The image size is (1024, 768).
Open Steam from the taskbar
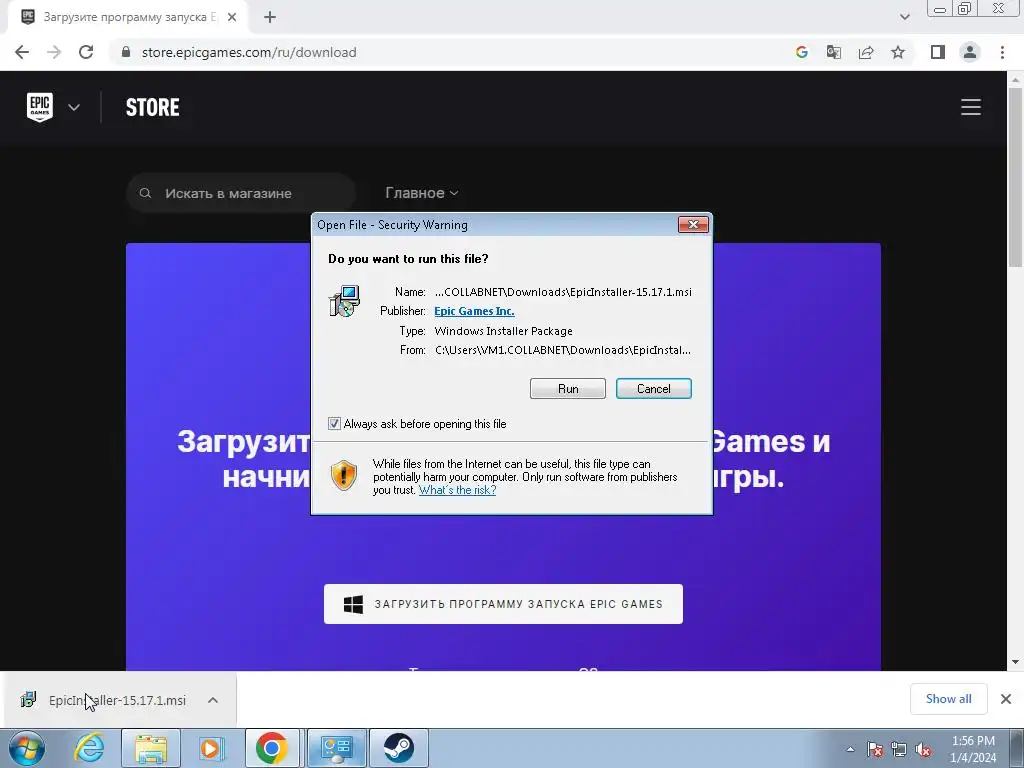pyautogui.click(x=398, y=748)
